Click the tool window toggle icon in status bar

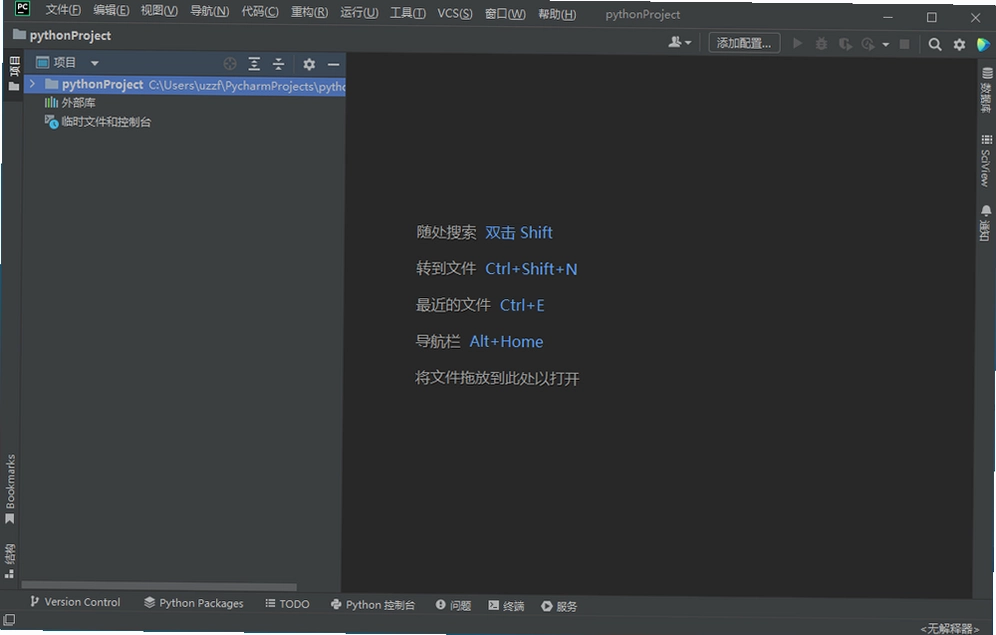tap(9, 619)
